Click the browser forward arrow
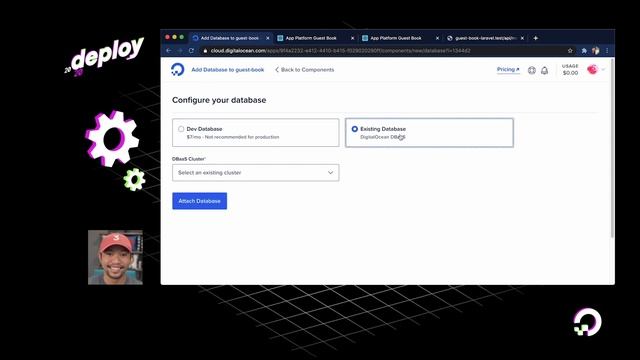640x360 pixels. (180, 50)
